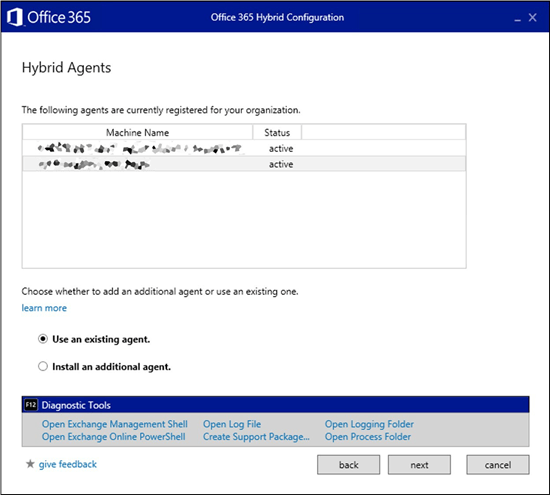Go back to the previous step
The image size is (550, 495).
click(349, 465)
